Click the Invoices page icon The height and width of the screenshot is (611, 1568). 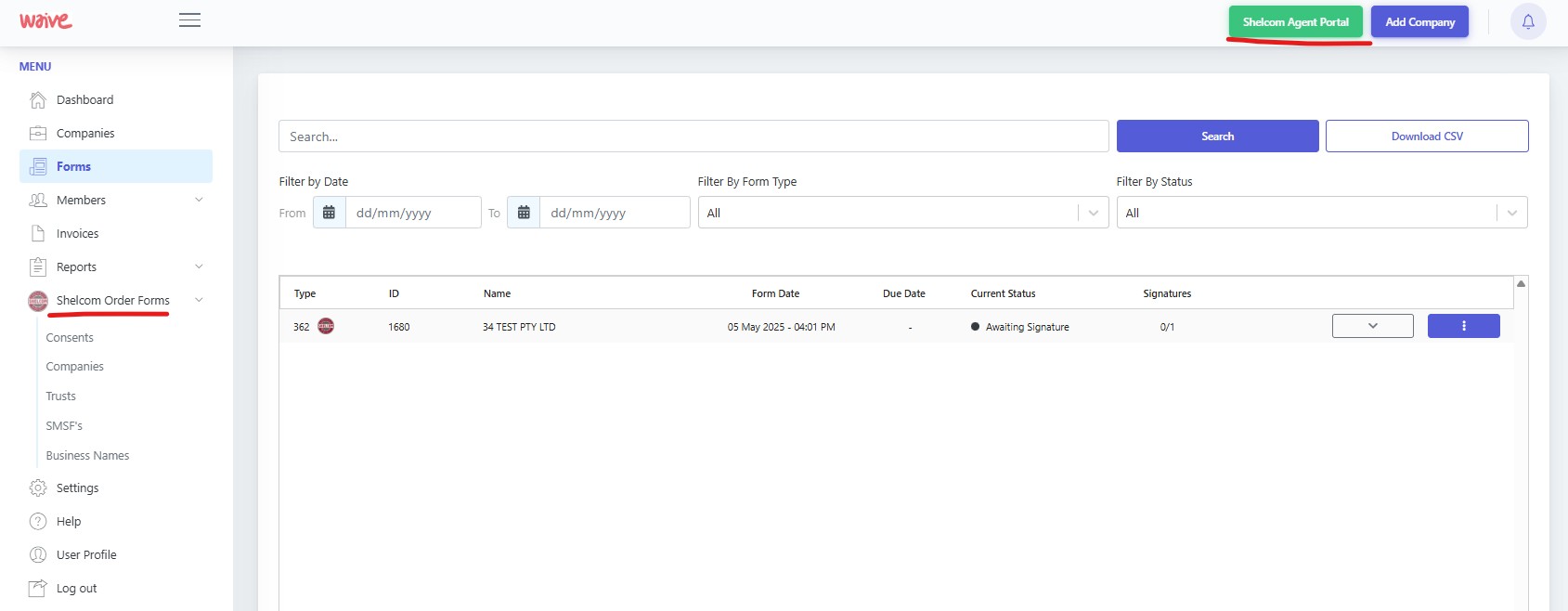click(x=38, y=233)
